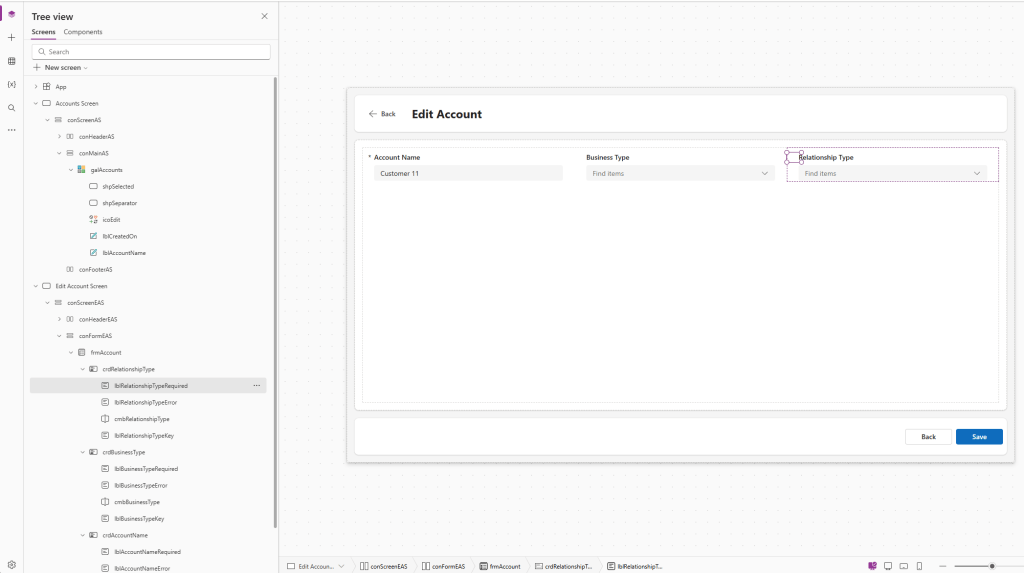The width and height of the screenshot is (1024, 573).
Task: Expand the App node in tree
Action: click(36, 87)
